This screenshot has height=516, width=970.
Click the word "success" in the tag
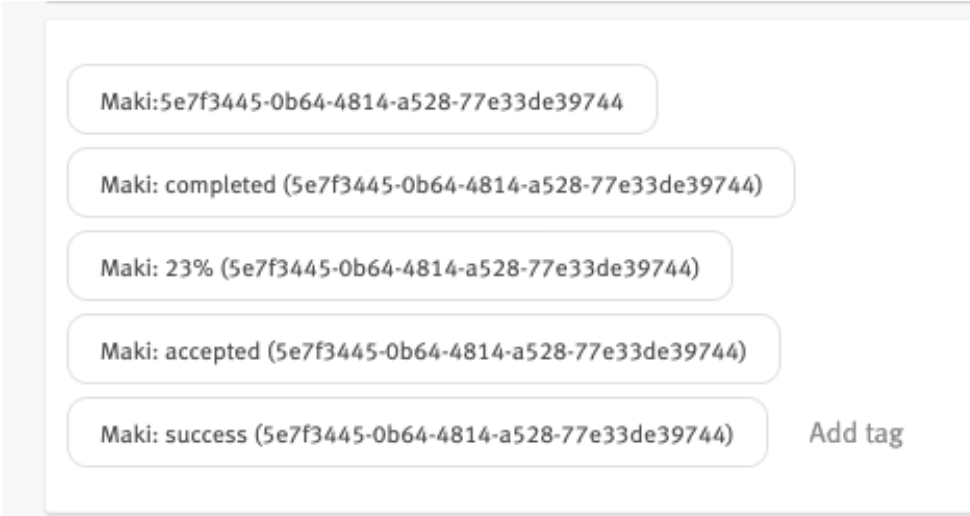click(x=206, y=434)
